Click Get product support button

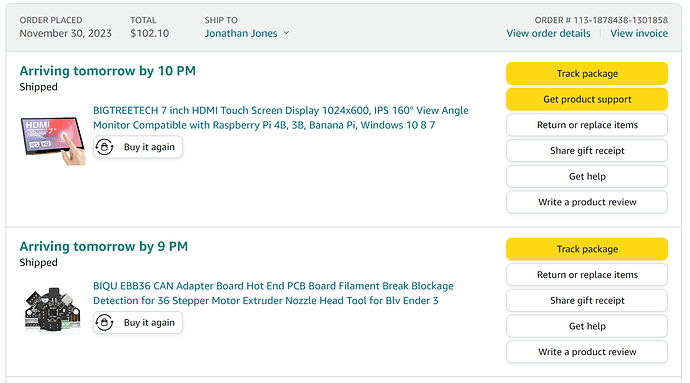(587, 99)
